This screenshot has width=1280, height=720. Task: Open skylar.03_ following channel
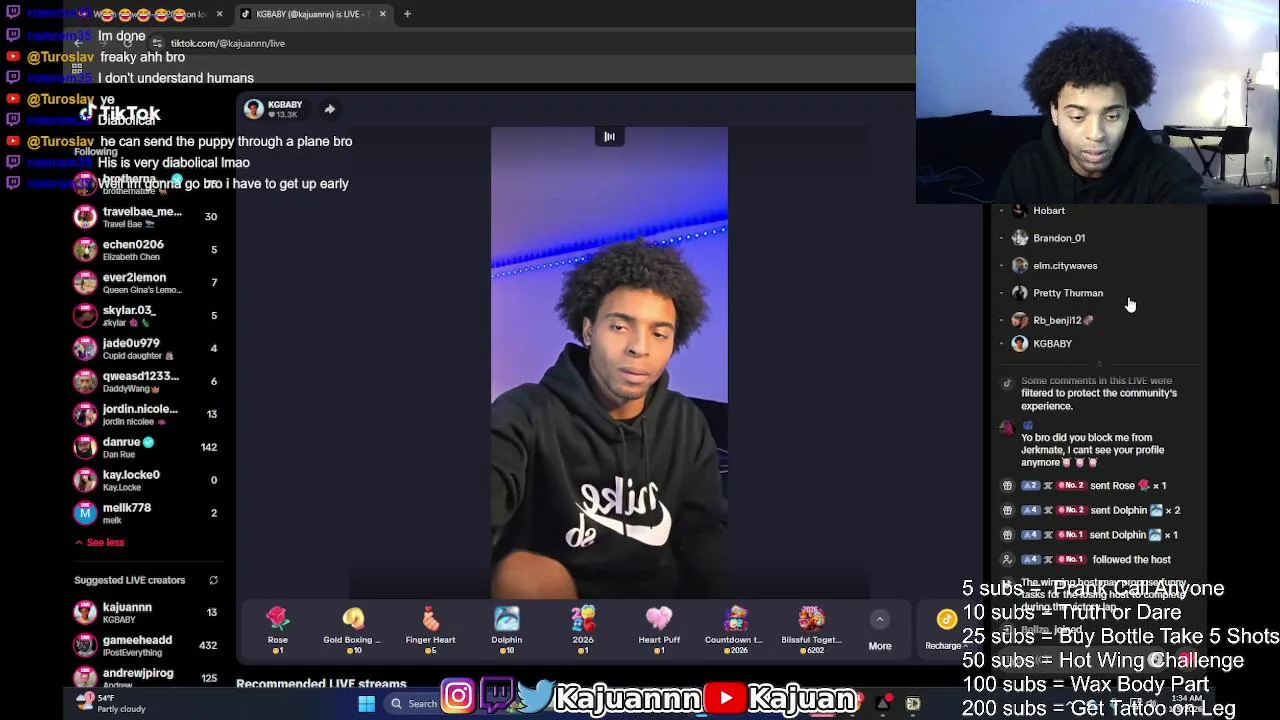pos(146,316)
